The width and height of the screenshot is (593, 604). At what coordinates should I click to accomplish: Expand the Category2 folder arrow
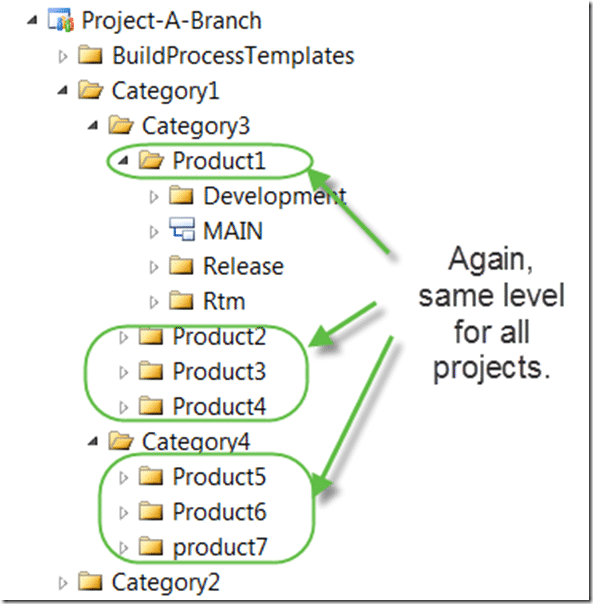point(63,583)
